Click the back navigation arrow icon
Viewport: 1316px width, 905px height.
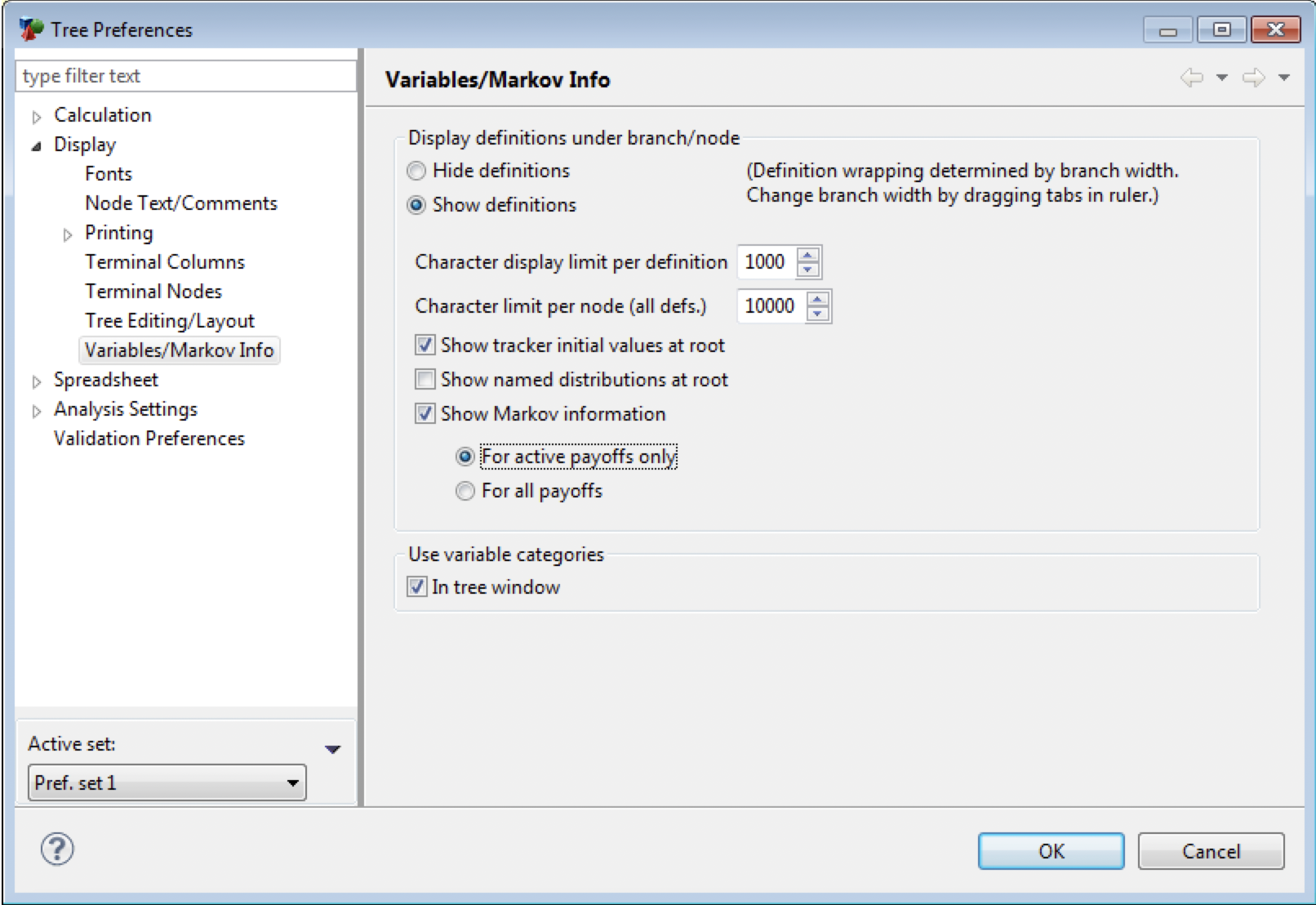click(x=1192, y=78)
